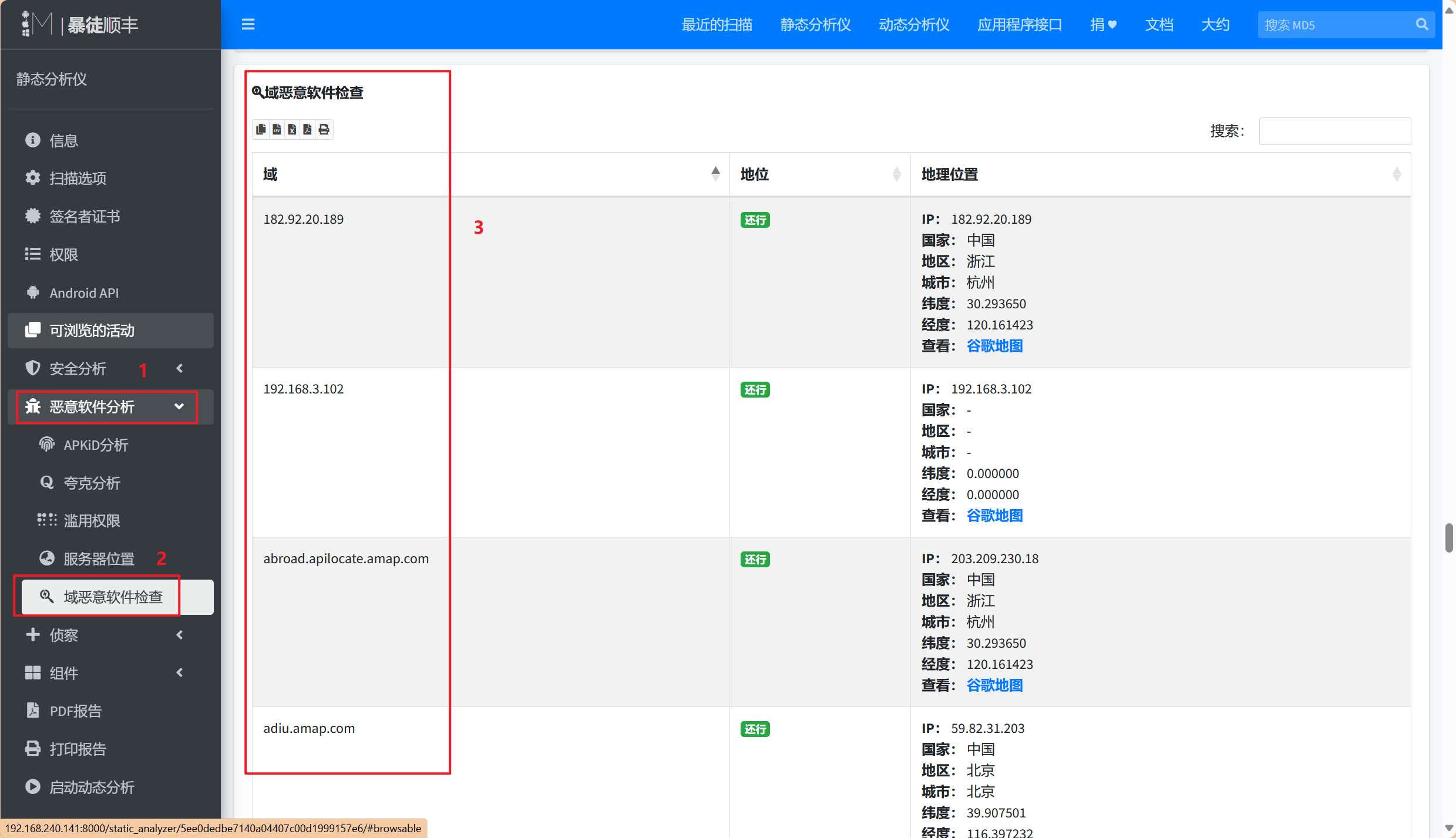Click the page vertical scrollbar thumb
The width and height of the screenshot is (1456, 838).
pos(1448,537)
